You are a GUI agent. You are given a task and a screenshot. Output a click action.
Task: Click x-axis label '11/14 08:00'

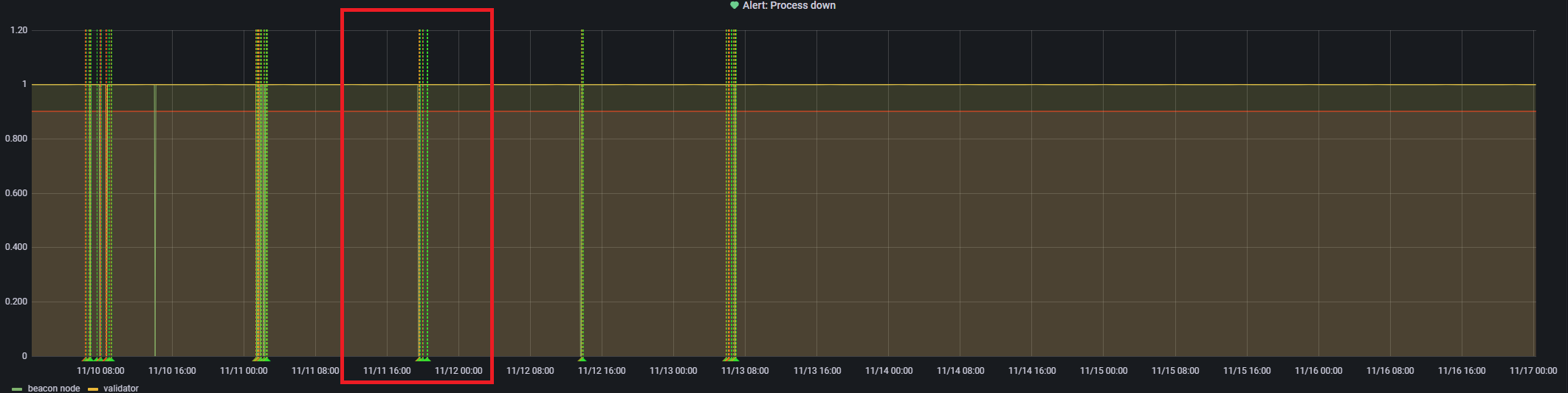point(960,371)
